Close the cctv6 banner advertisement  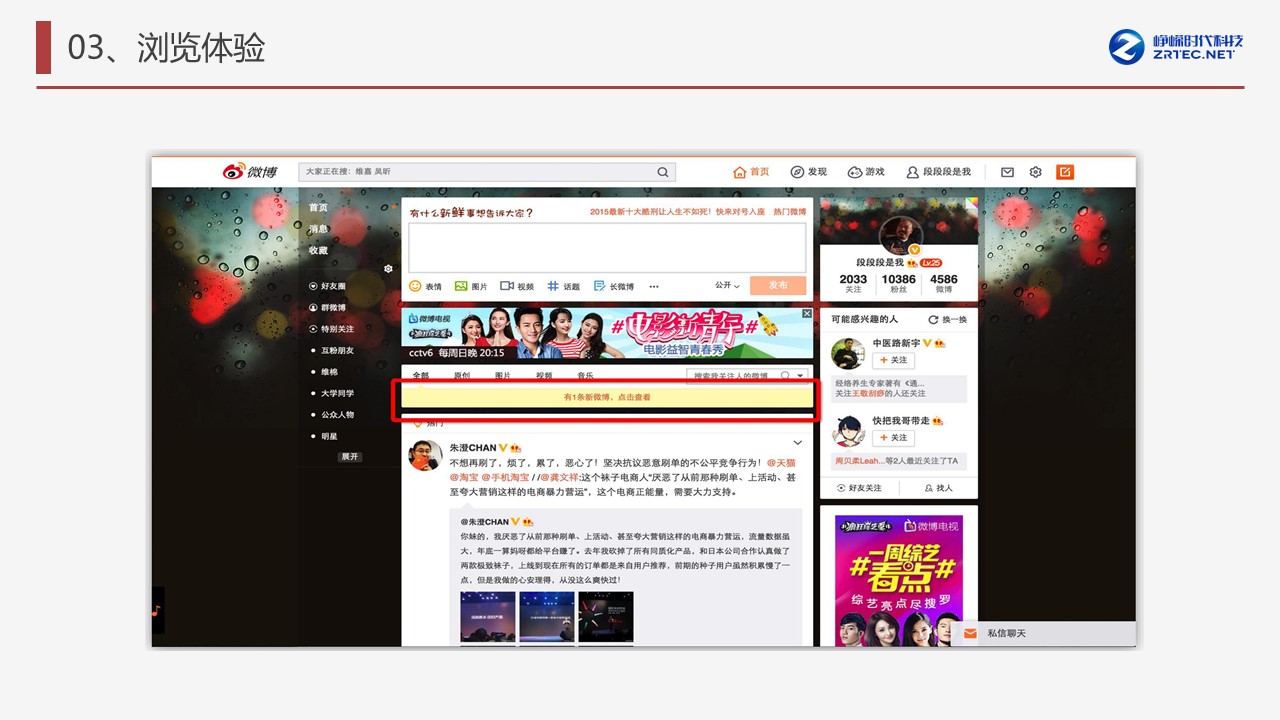(x=806, y=315)
